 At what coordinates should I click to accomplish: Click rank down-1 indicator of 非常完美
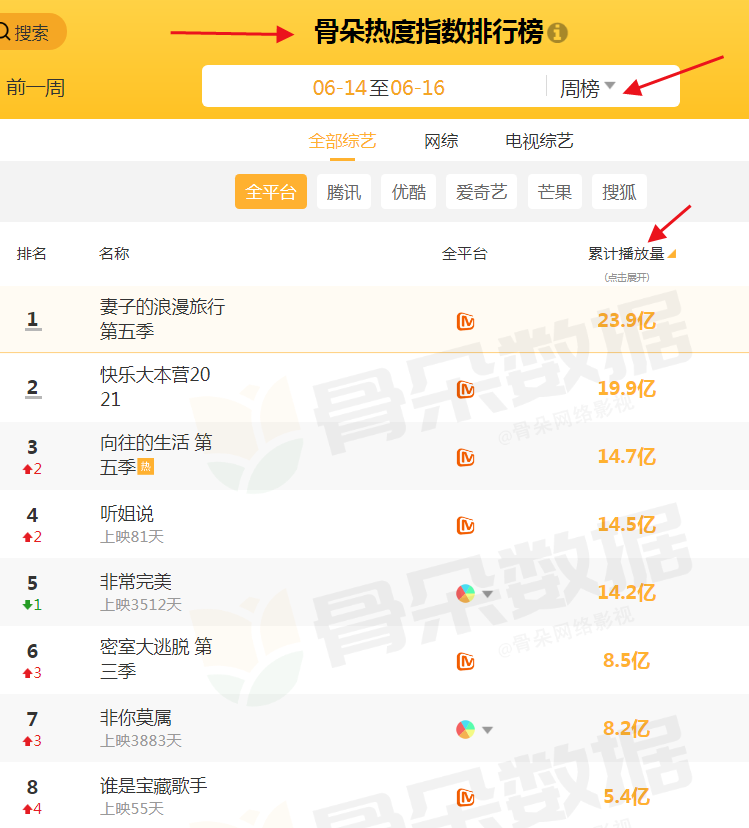coord(32,605)
